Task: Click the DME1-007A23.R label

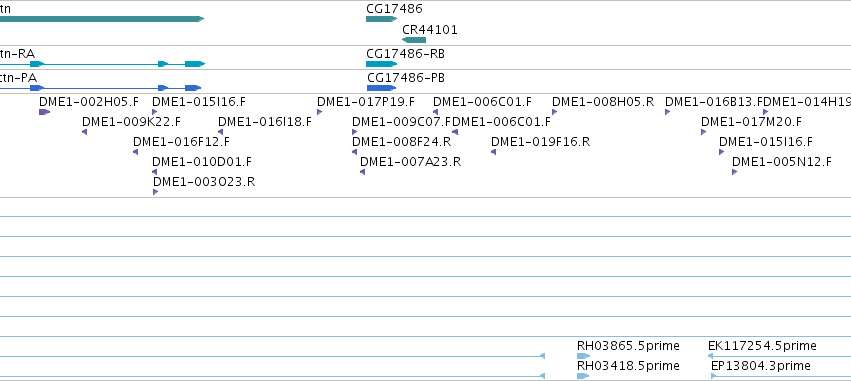Action: [x=410, y=162]
